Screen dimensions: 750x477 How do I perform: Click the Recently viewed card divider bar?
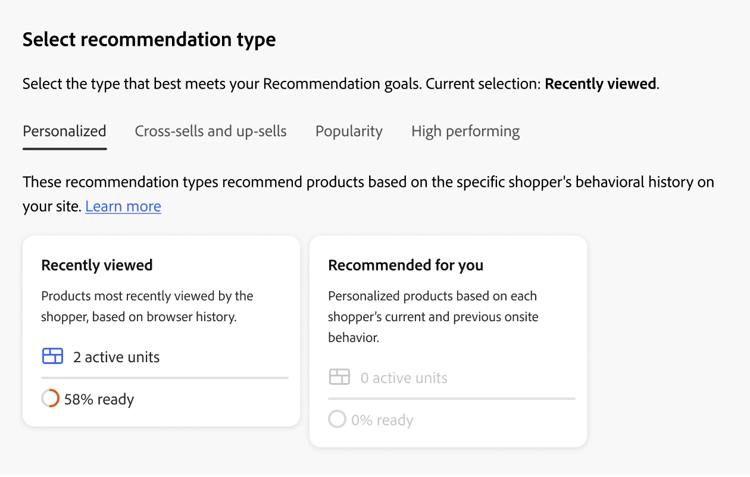tap(164, 378)
